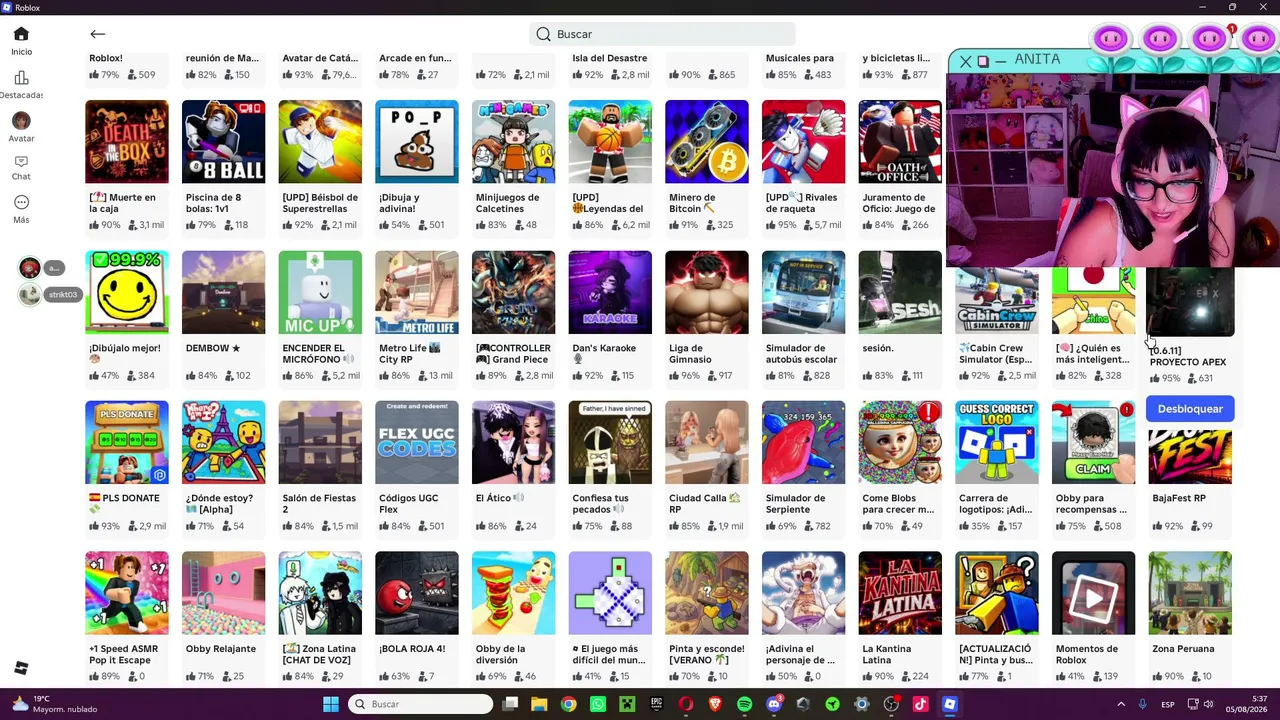1280x720 pixels.
Task: Focus the Roblox Buscar search field
Action: tap(662, 34)
